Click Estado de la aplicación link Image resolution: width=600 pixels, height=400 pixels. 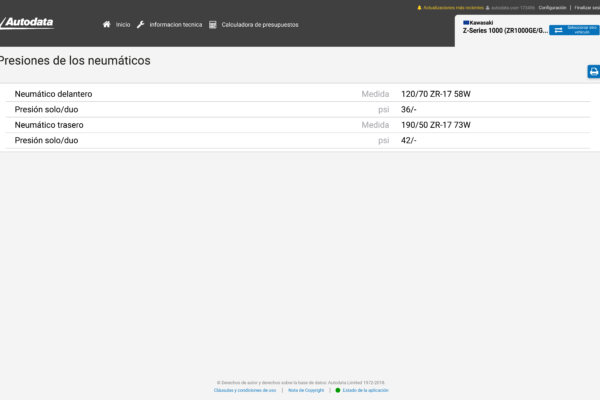tap(365, 390)
